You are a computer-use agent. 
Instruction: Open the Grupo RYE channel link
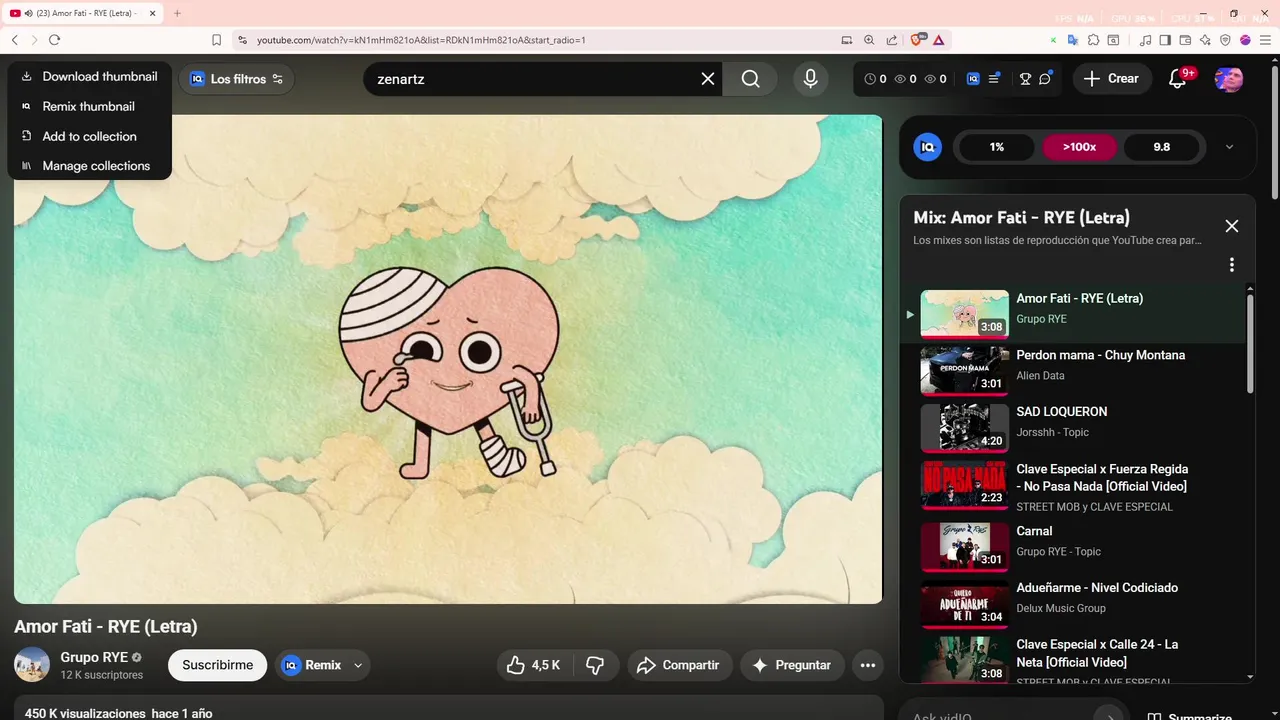pos(94,657)
